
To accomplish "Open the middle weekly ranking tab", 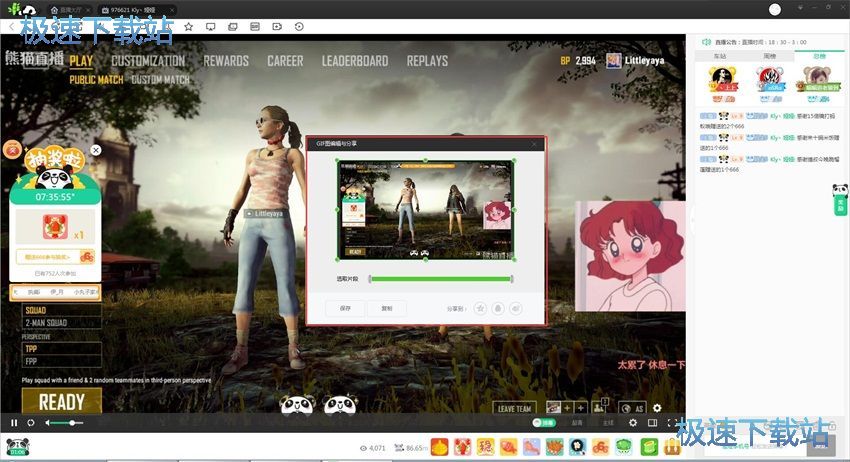I will (769, 56).
